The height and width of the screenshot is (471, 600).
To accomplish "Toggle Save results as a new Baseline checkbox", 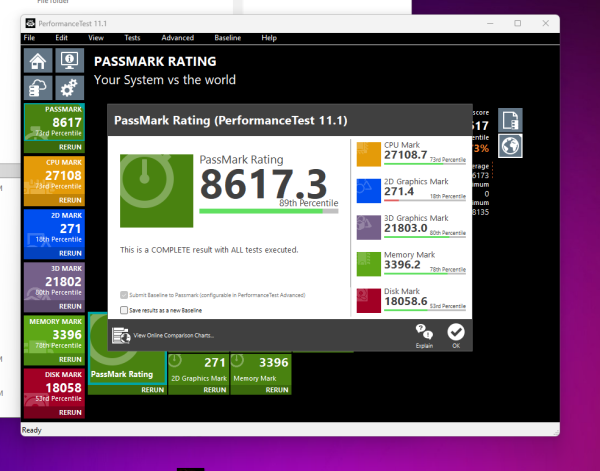I will tap(124, 310).
